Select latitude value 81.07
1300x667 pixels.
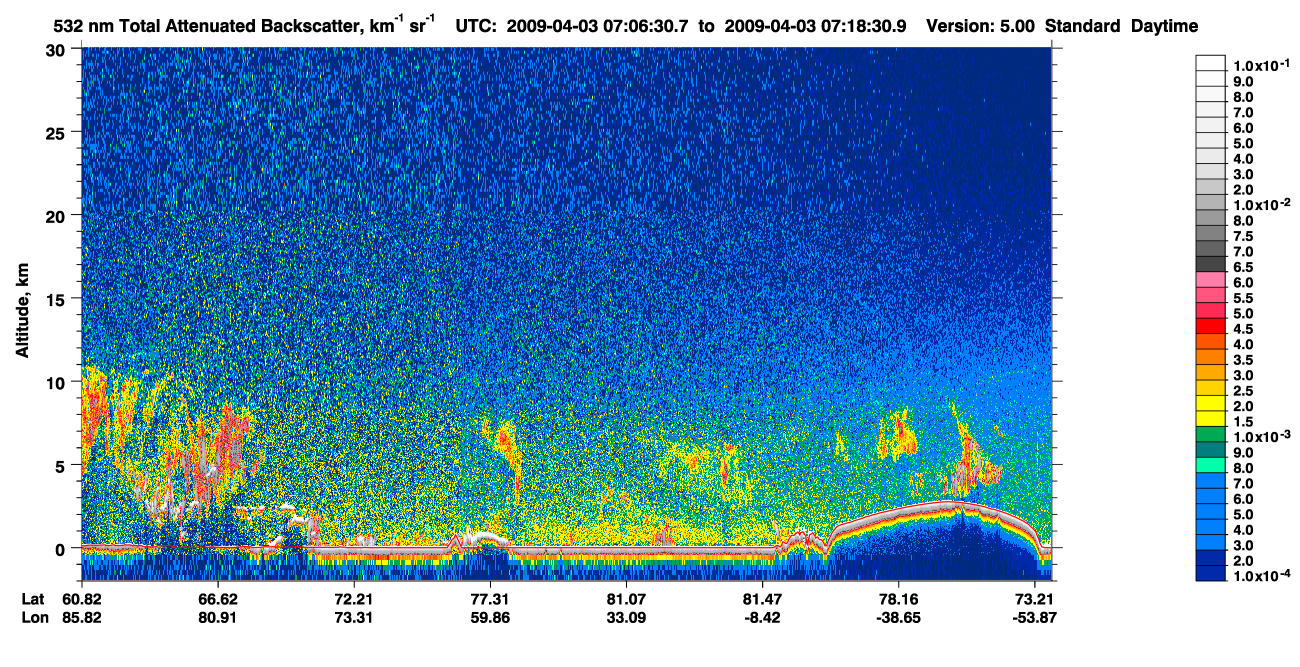[625, 599]
